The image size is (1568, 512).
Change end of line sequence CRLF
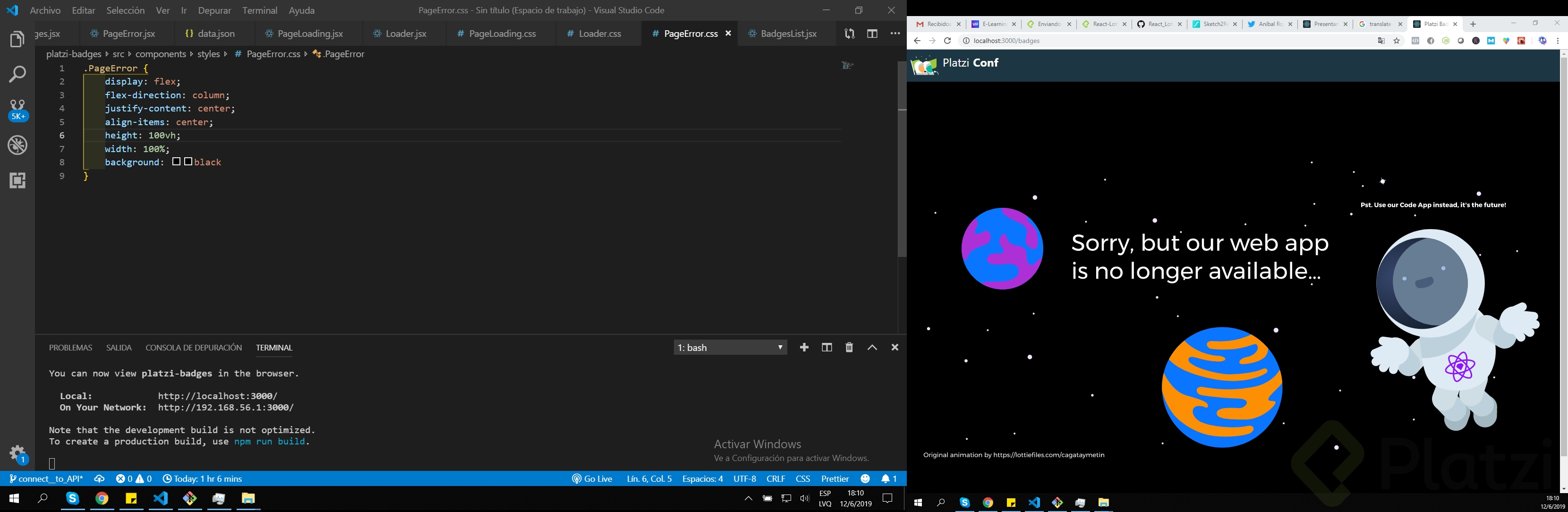[x=775, y=478]
